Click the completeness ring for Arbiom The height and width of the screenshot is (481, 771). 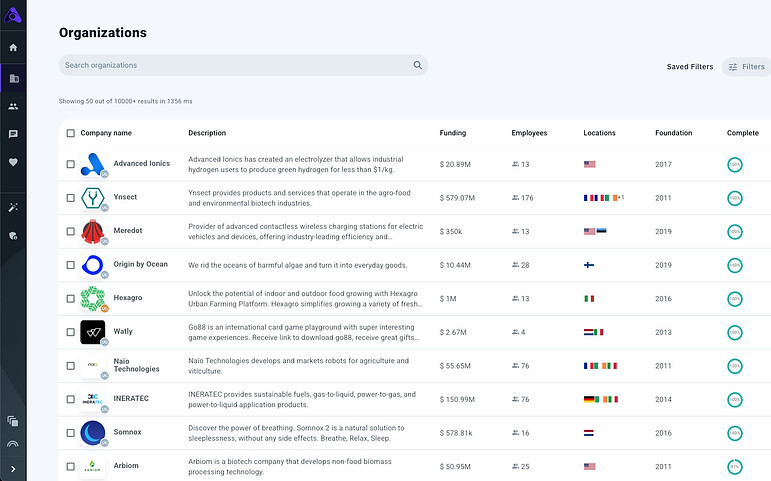pos(735,466)
